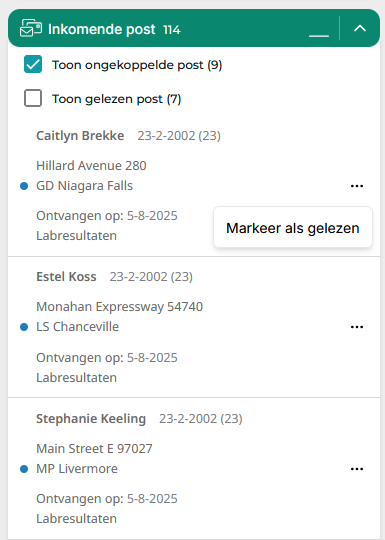Screen dimensions: 385x540
Task: Enable Toon gelezen post checkbox
Action: pyautogui.click(x=33, y=98)
